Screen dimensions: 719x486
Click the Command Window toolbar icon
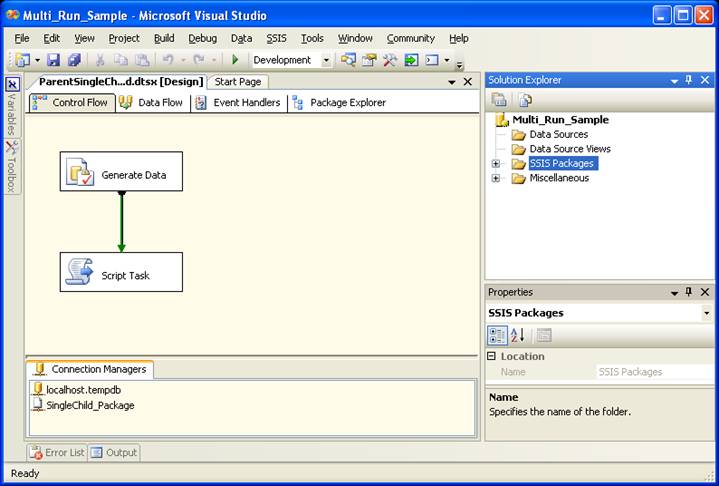tap(432, 60)
